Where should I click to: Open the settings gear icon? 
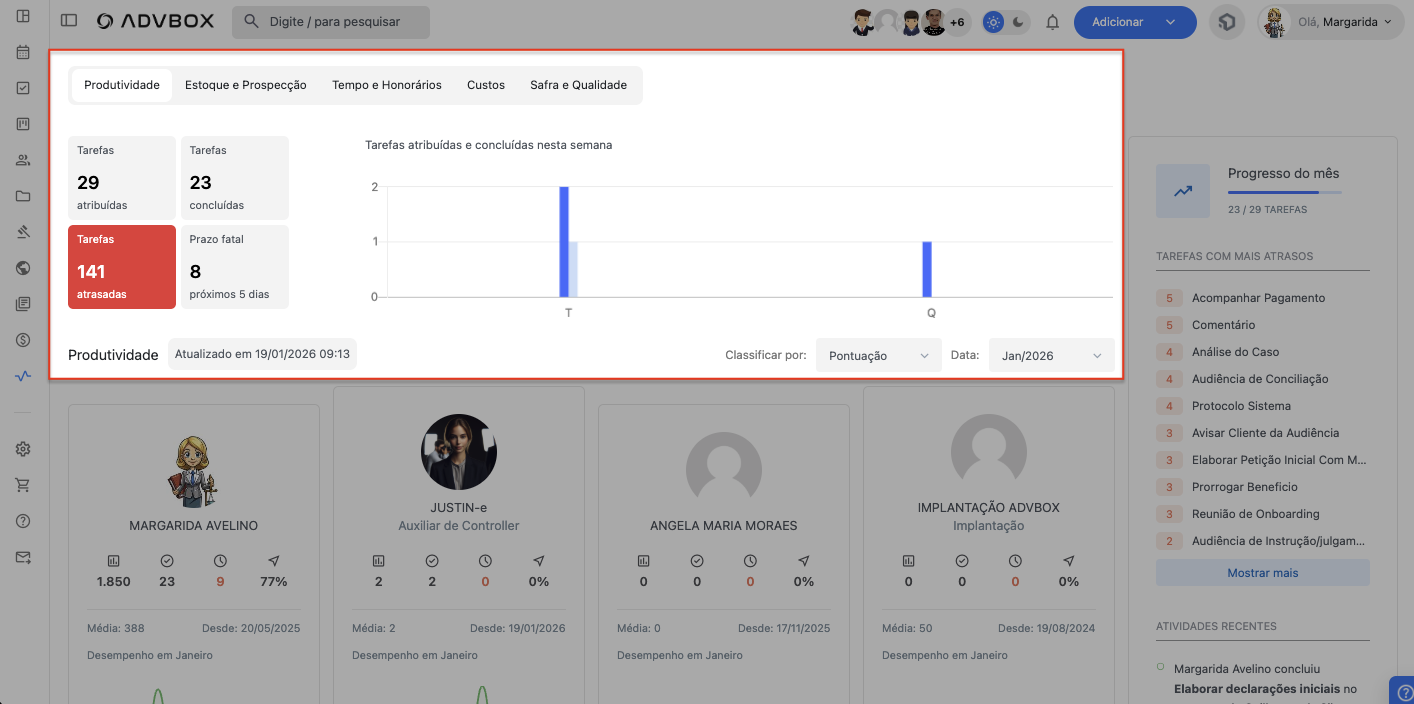point(23,449)
